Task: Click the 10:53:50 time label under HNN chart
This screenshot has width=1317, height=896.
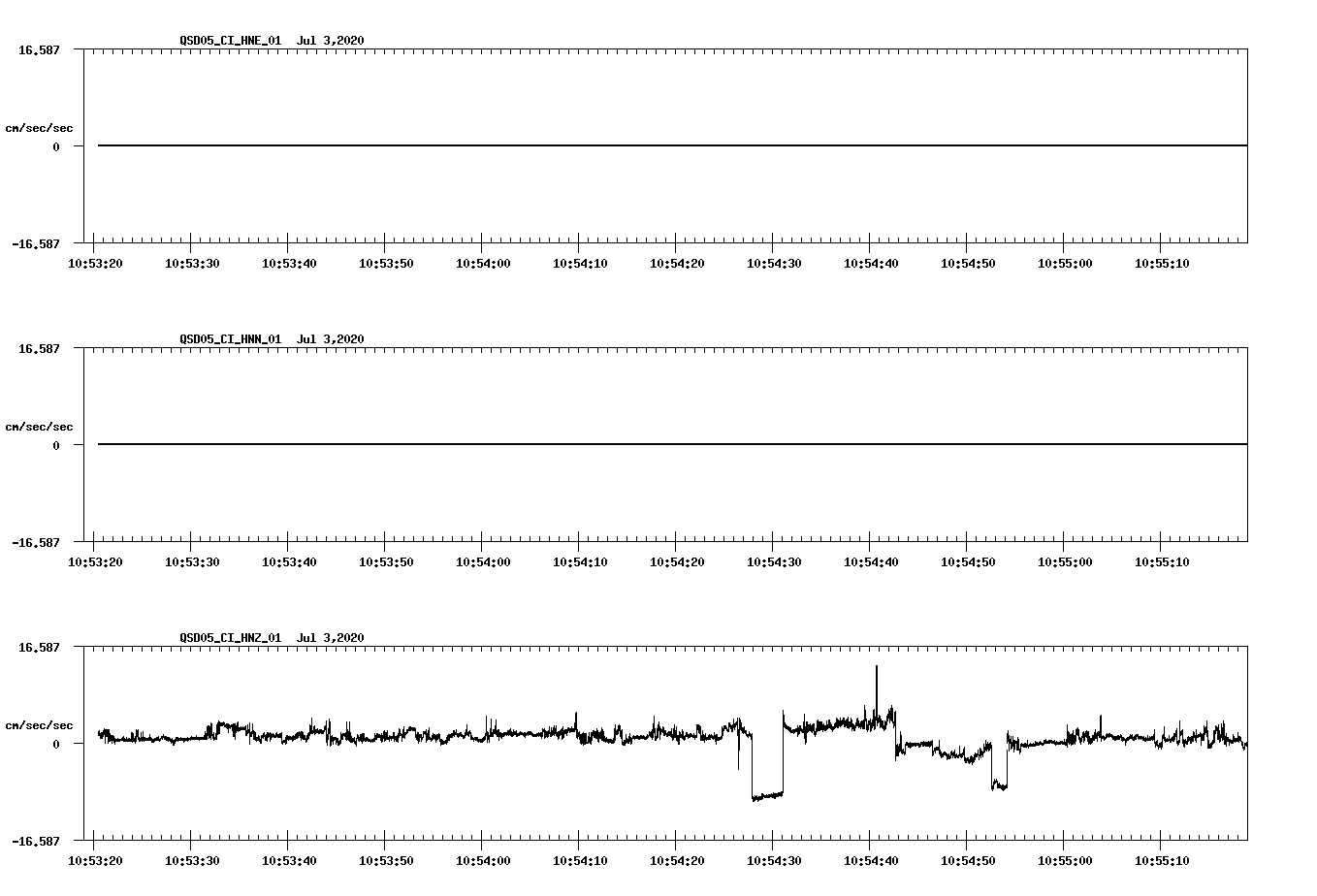Action: 386,561
